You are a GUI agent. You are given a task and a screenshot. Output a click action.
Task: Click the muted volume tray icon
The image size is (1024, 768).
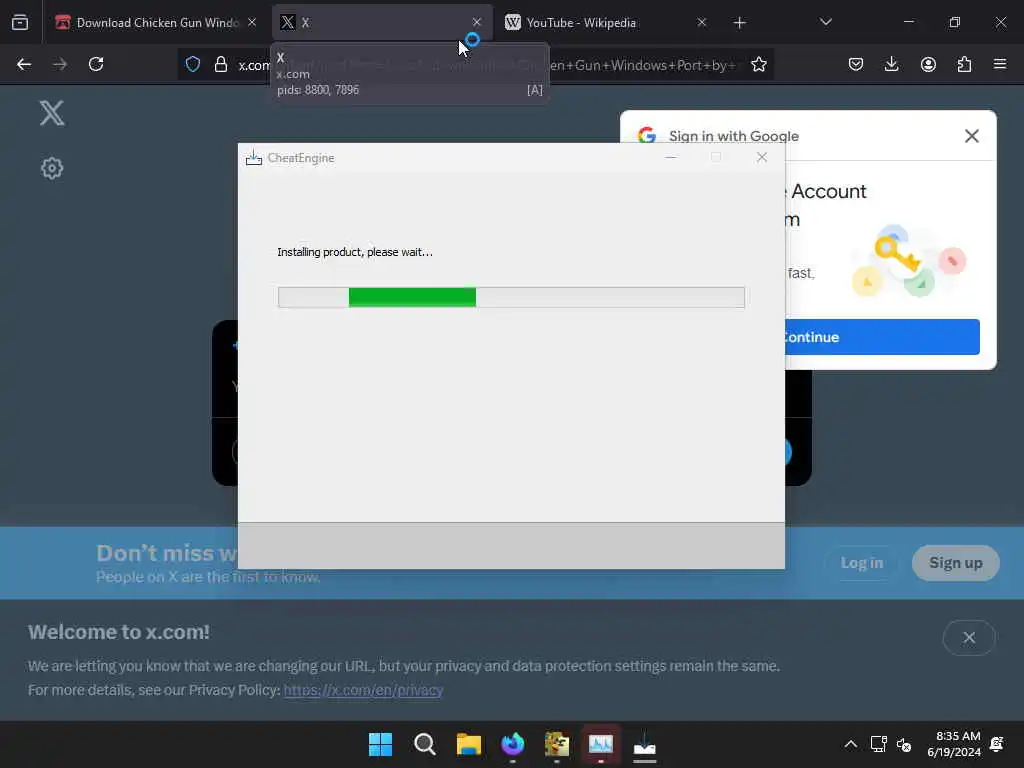(904, 744)
